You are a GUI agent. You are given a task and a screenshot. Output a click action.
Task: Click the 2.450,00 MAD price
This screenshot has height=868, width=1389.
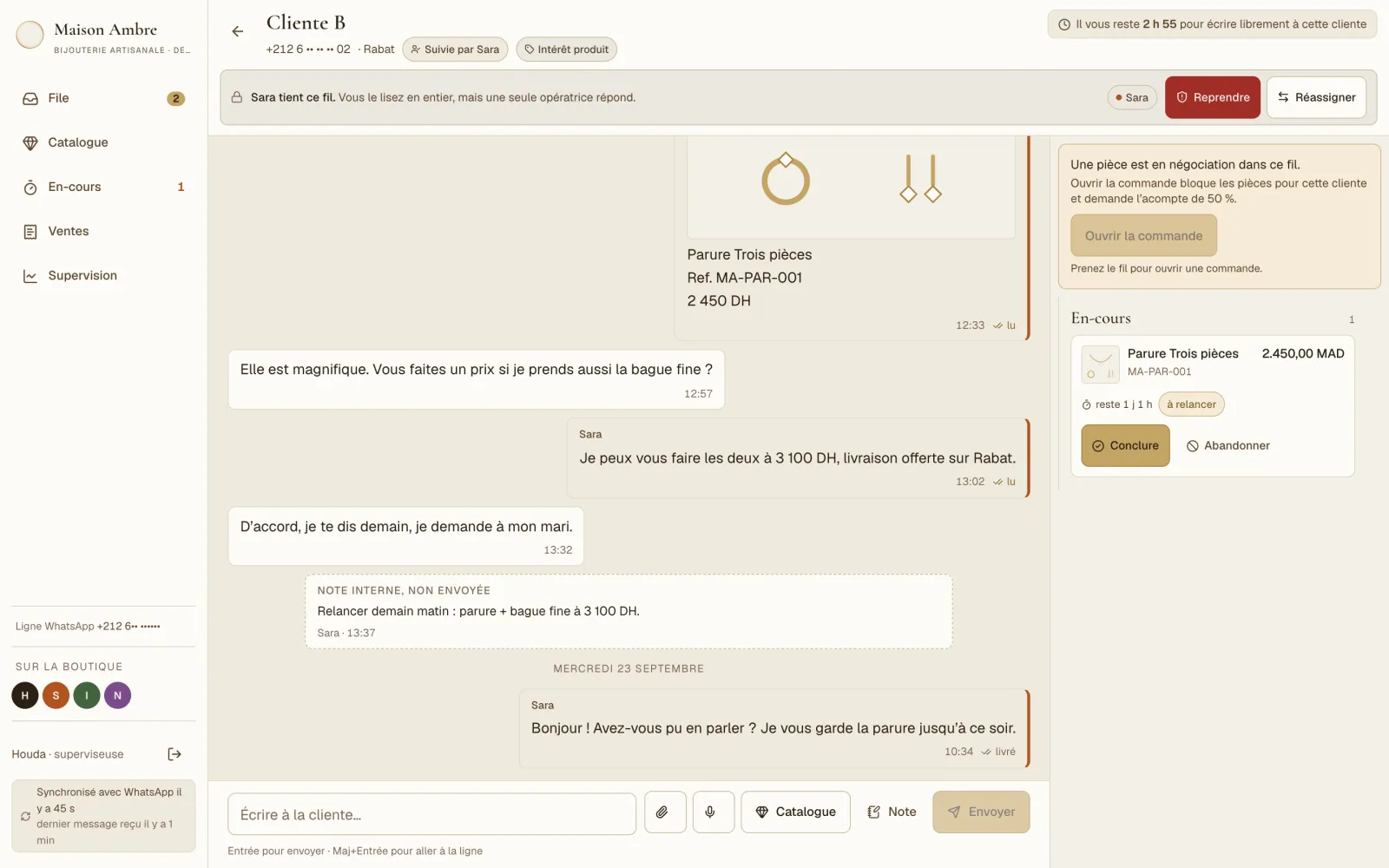click(1303, 353)
